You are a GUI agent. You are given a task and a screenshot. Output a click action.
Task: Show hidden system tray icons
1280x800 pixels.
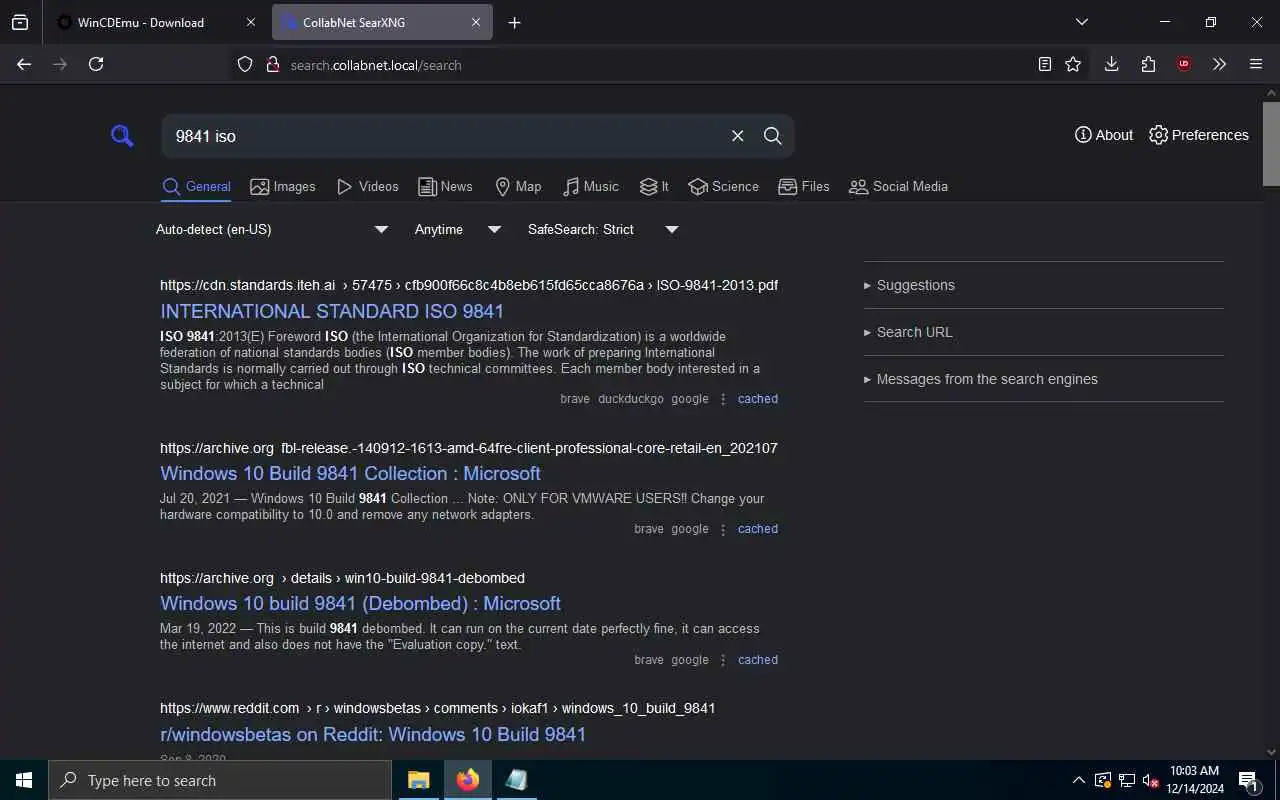[1078, 780]
